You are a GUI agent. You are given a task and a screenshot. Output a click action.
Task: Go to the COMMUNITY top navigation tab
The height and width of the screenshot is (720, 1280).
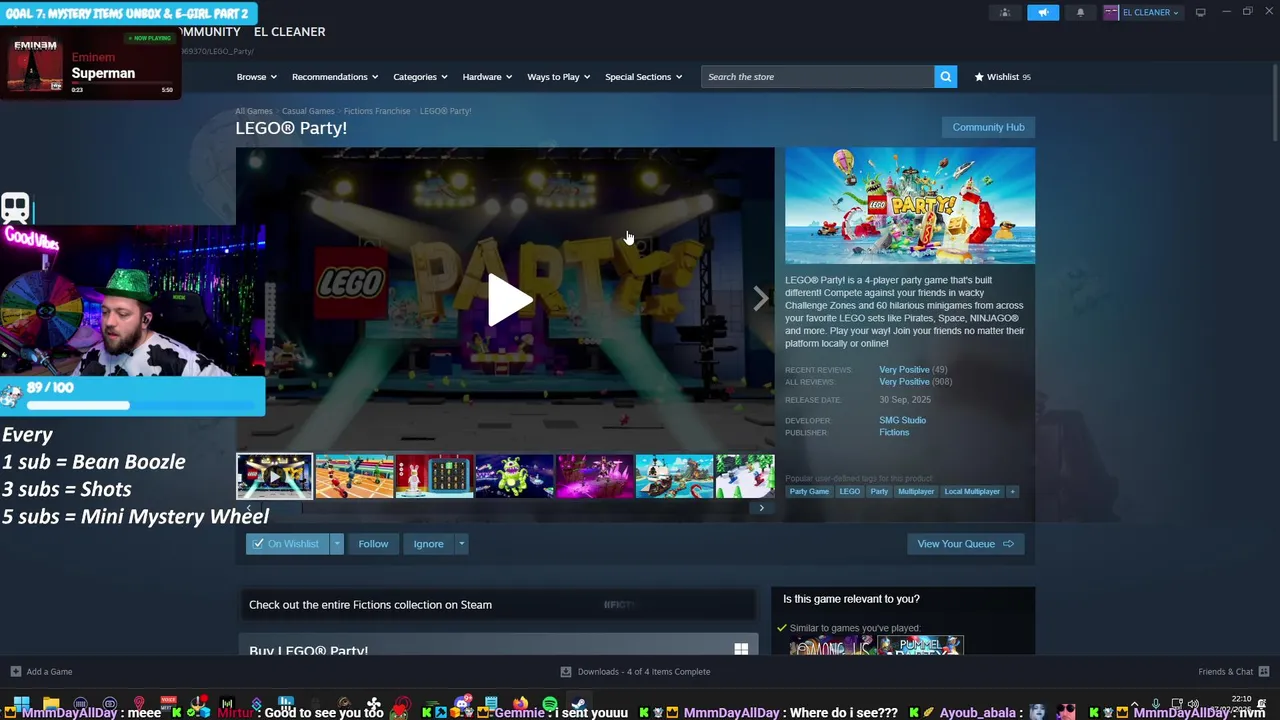click(x=206, y=32)
